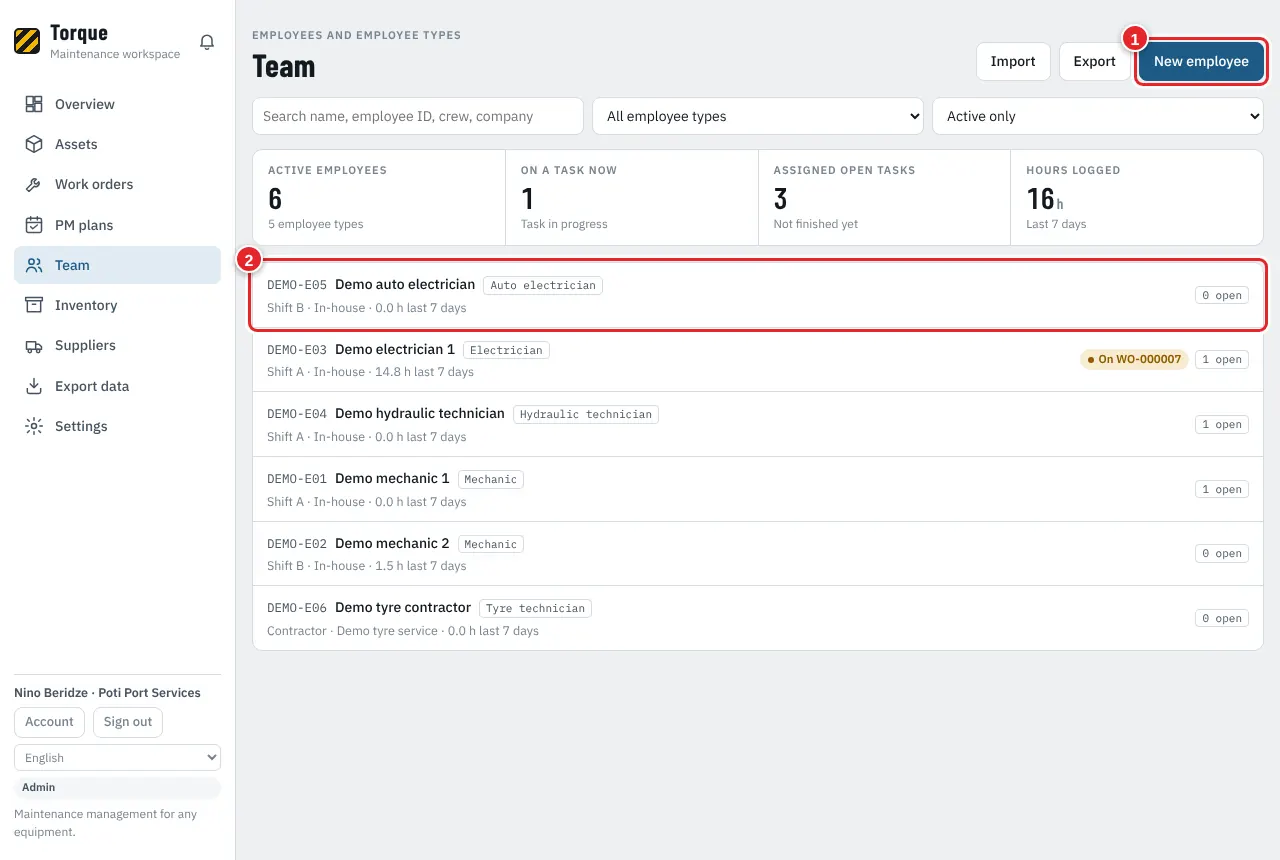Click the Tyre technician type tag
Screen dimensions: 1280x860
535,608
